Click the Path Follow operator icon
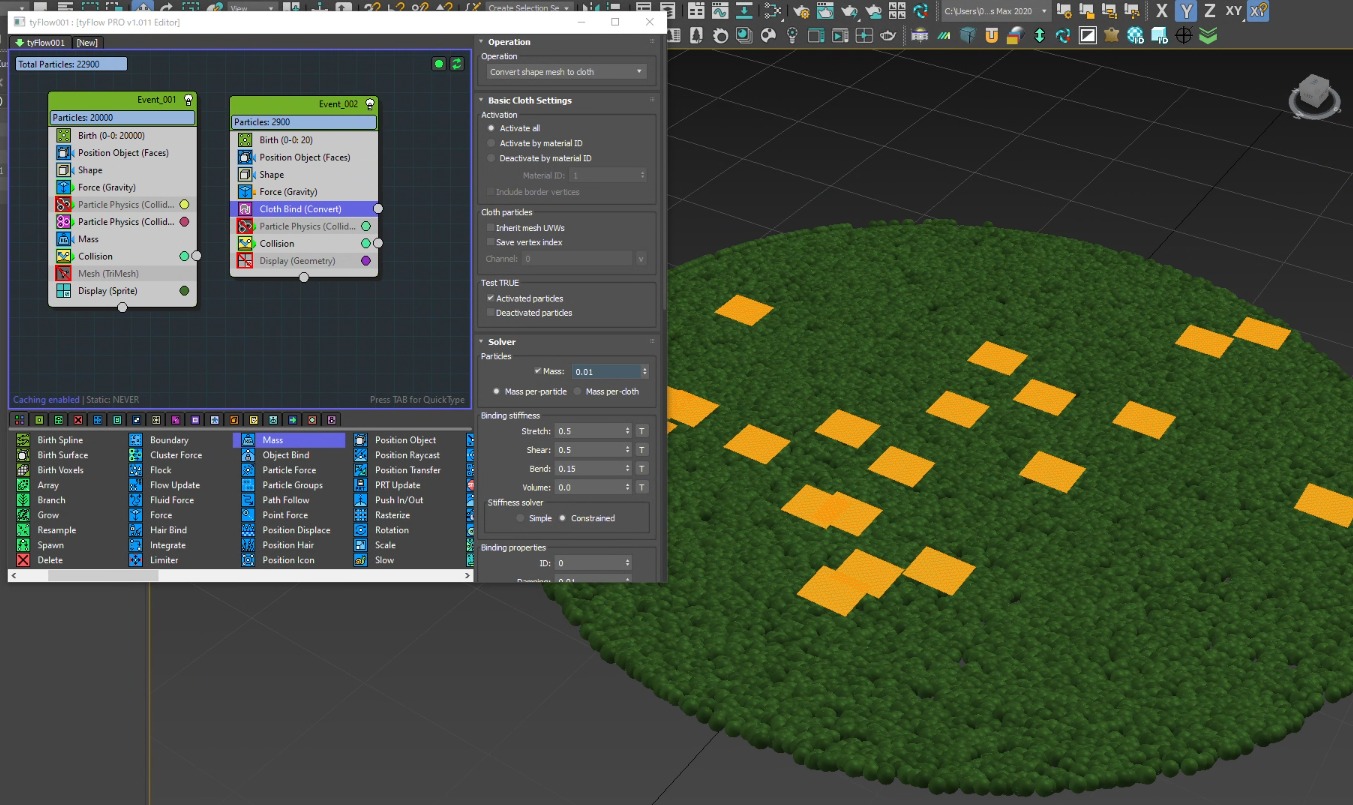 pyautogui.click(x=248, y=500)
